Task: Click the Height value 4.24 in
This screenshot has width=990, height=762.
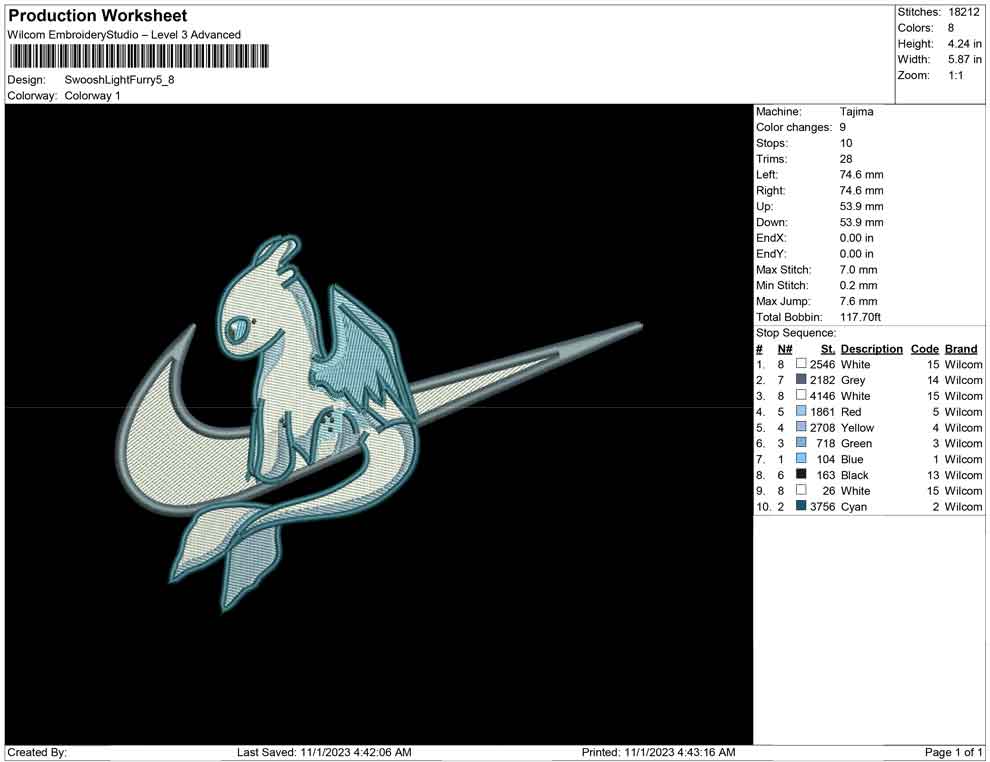Action: tap(965, 44)
